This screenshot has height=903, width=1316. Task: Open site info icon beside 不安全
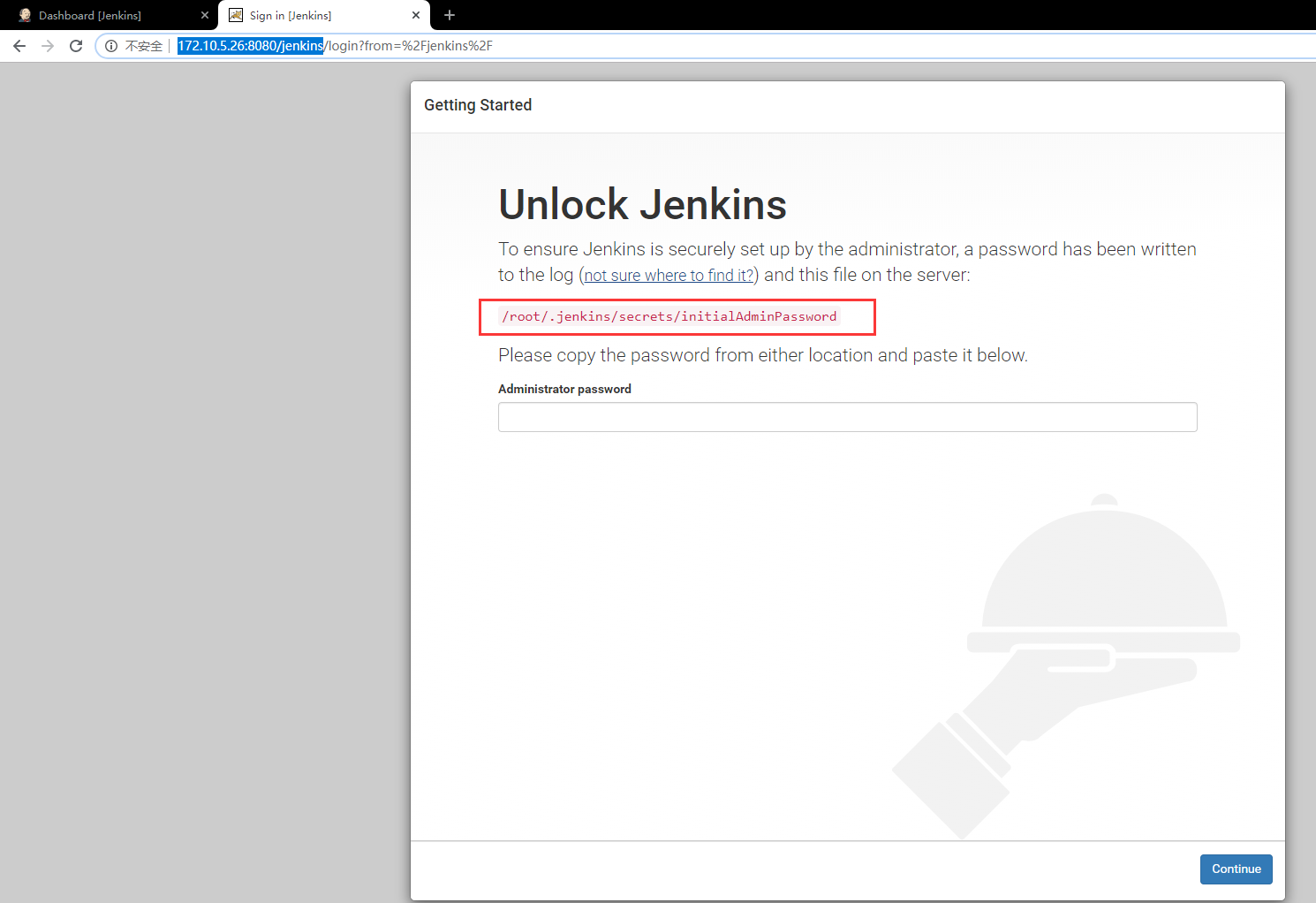click(x=111, y=46)
